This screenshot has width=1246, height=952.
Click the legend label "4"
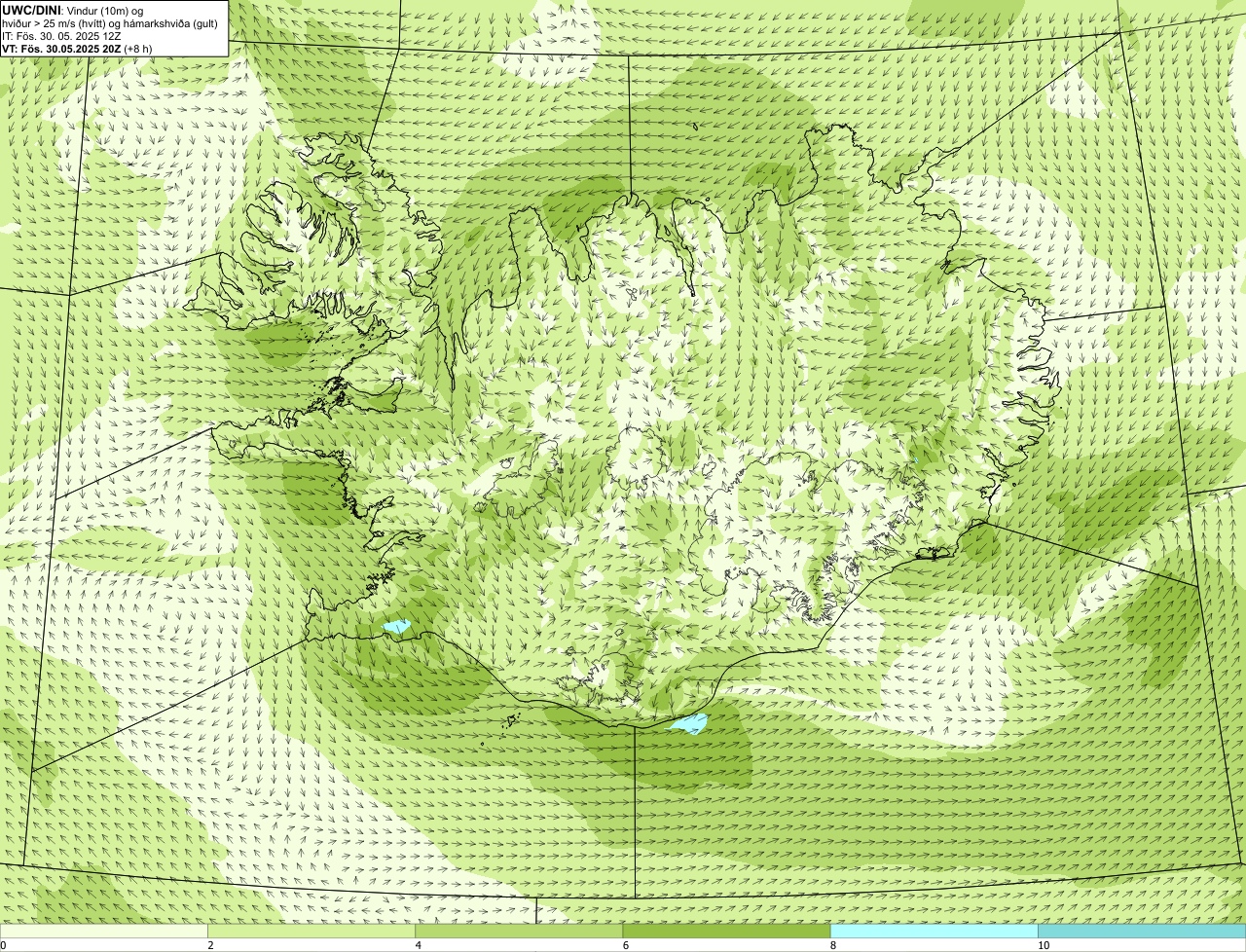[419, 945]
